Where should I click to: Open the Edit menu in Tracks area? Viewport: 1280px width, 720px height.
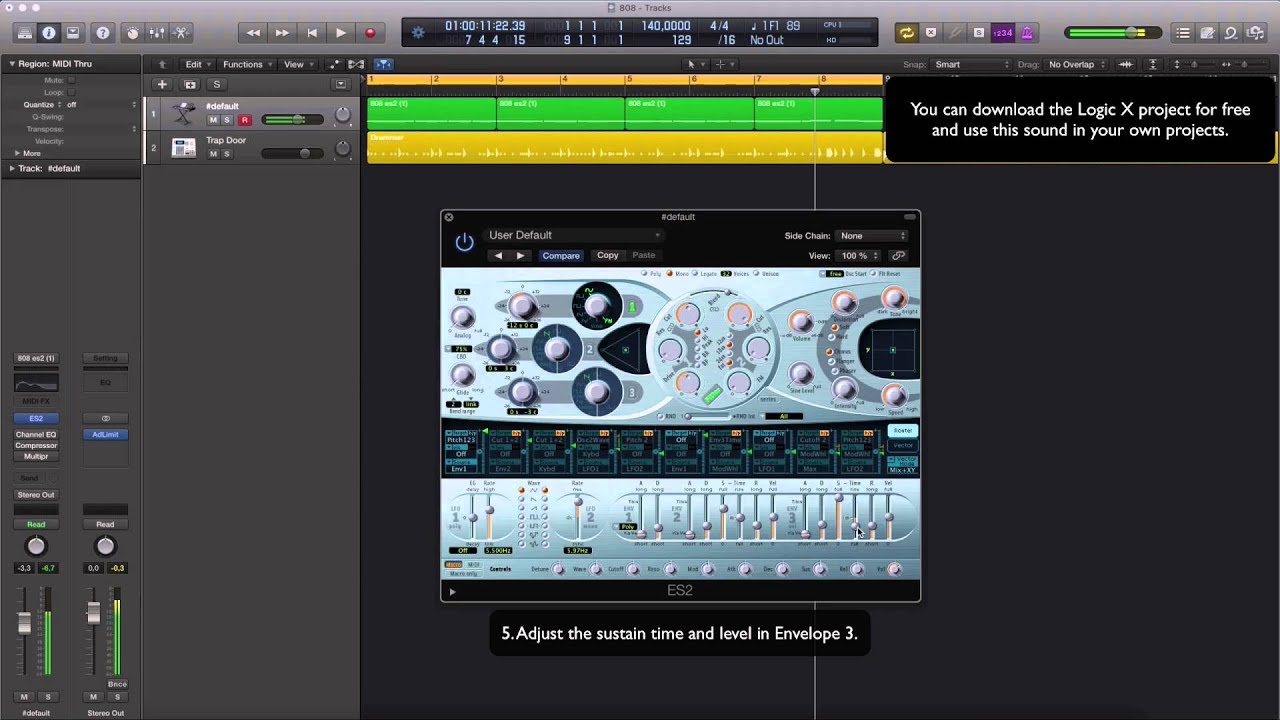[197, 64]
